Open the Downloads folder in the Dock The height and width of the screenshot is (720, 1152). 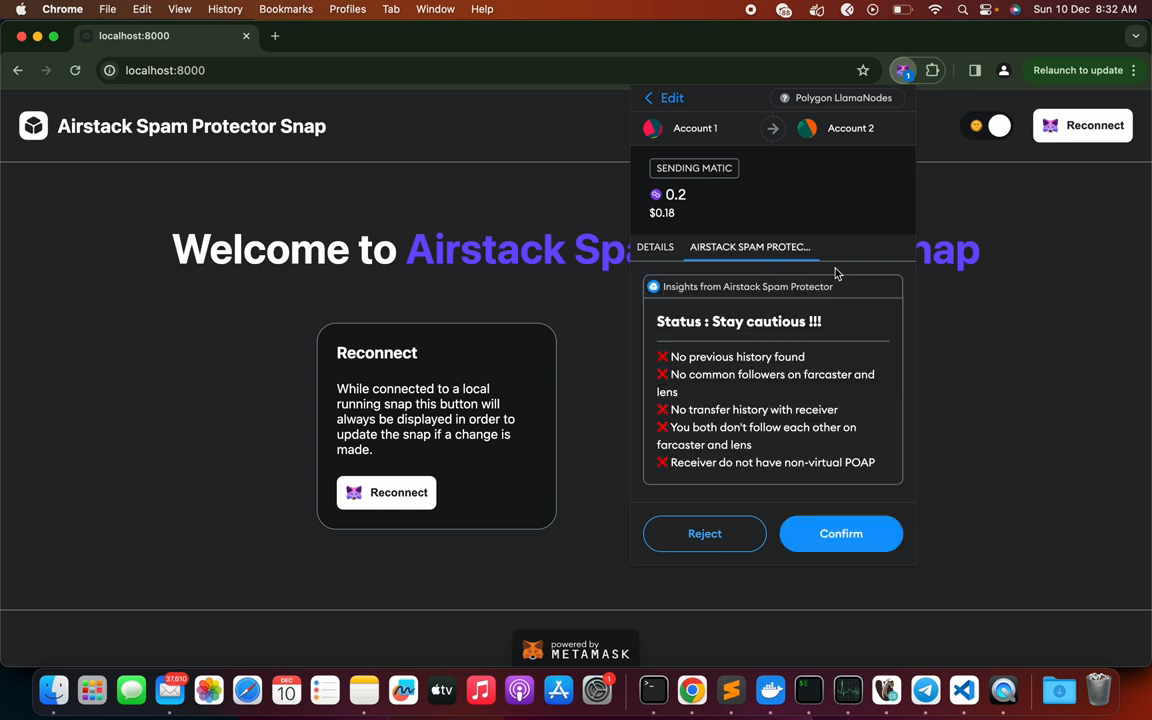tap(1059, 690)
